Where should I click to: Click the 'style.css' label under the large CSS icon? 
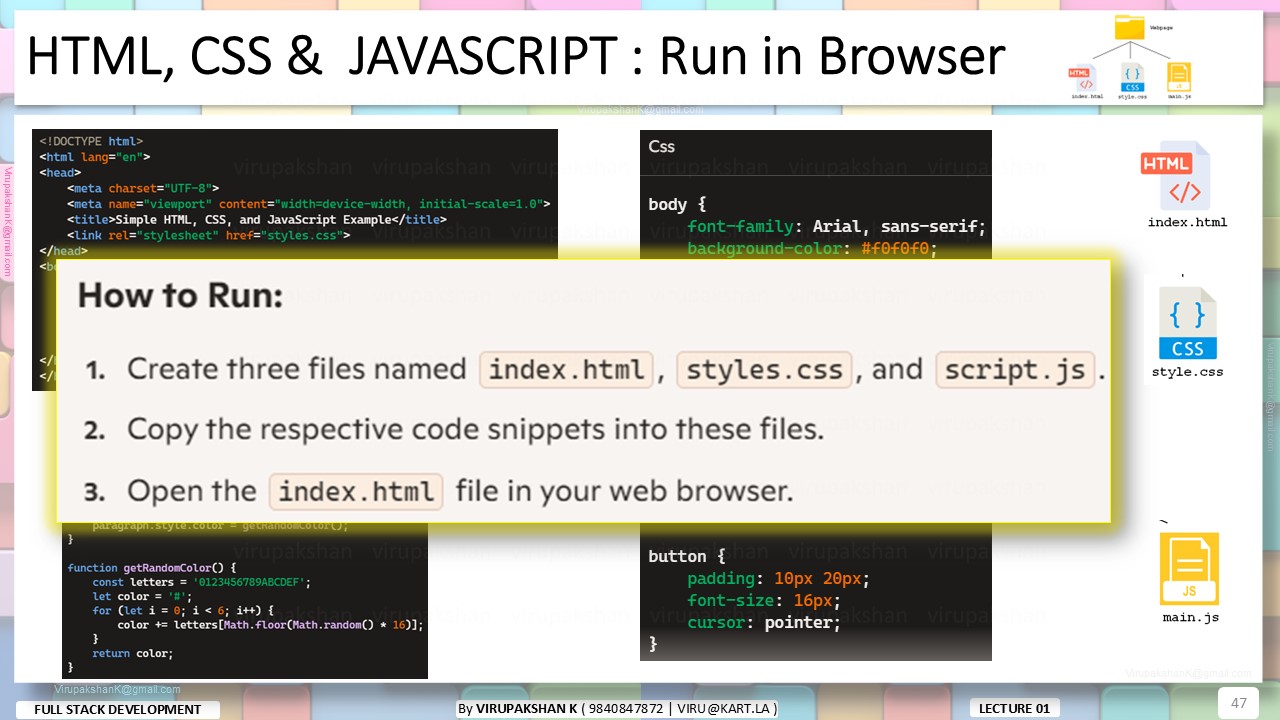pos(1187,372)
